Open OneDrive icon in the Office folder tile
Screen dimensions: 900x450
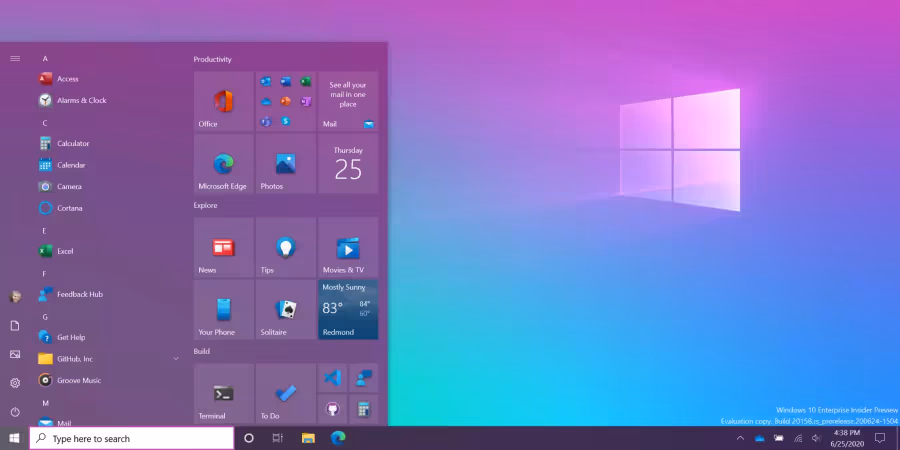(x=266, y=102)
